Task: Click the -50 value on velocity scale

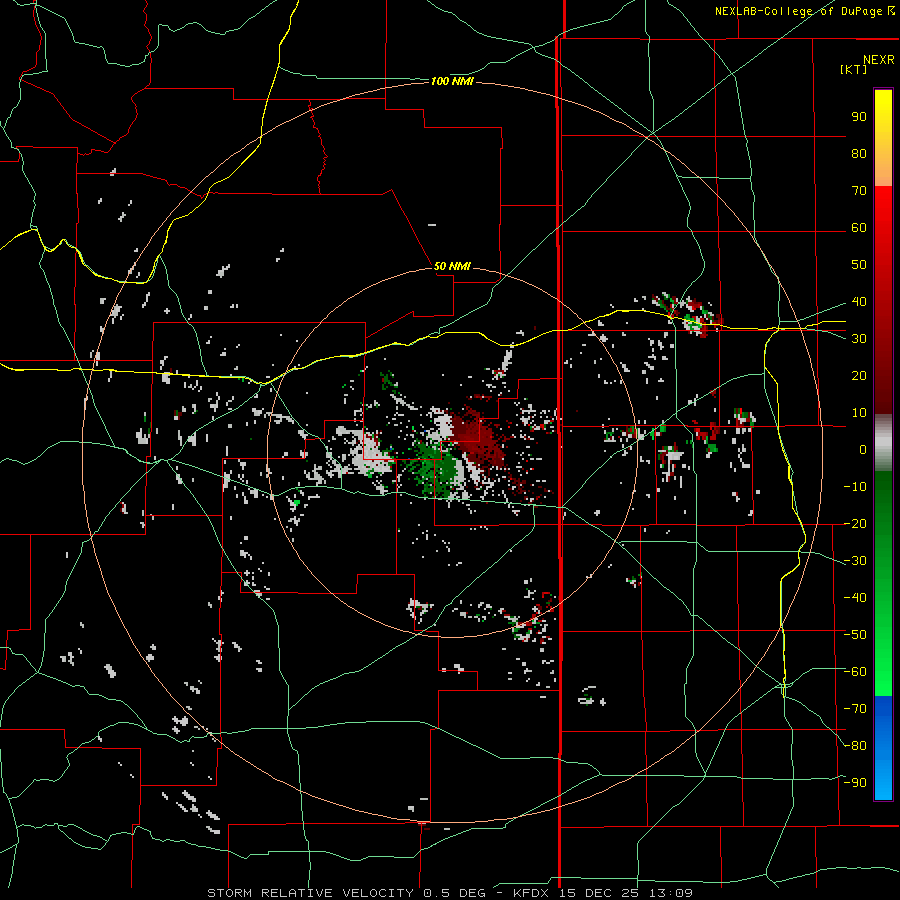Action: pos(855,634)
